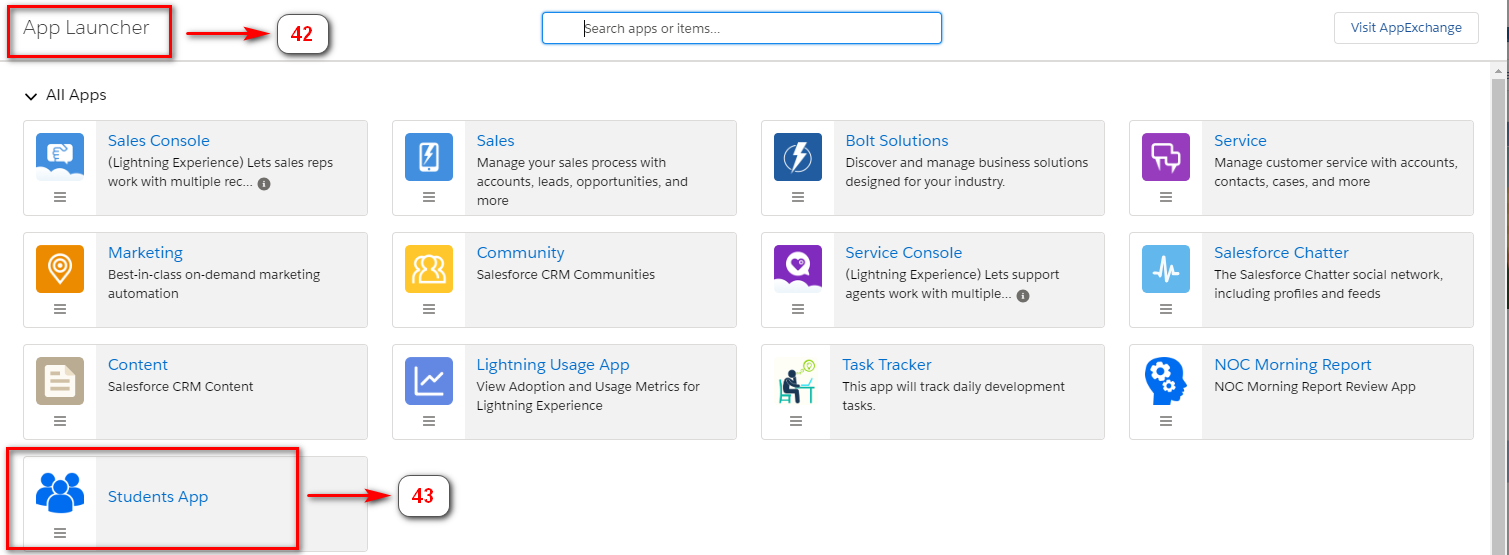Screen dimensions: 1509x555
Task: Click the Visit AppExchange button
Action: [x=1405, y=28]
